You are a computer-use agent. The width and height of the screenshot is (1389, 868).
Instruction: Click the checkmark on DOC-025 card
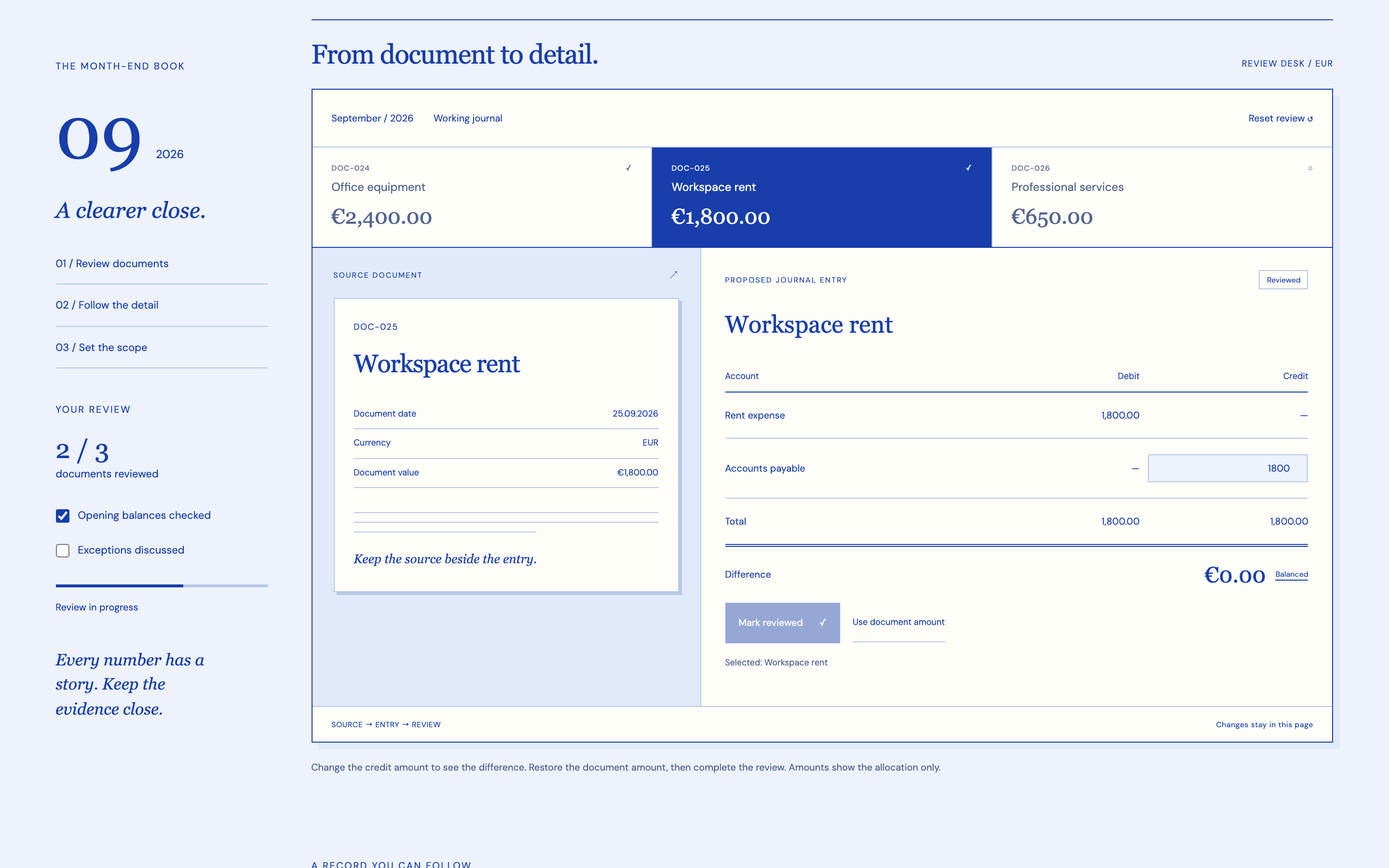click(968, 168)
